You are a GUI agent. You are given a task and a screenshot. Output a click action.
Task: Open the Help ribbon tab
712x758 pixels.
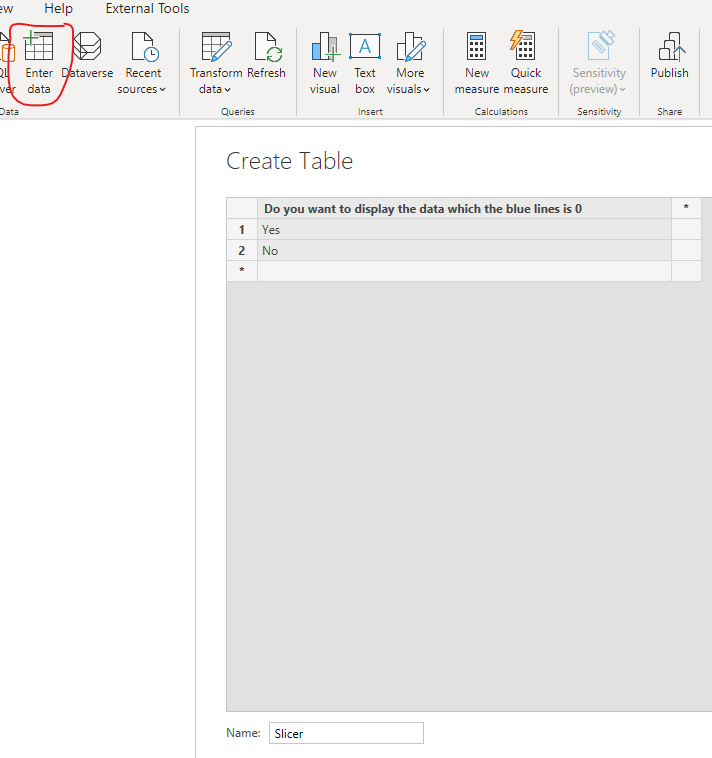pyautogui.click(x=58, y=8)
